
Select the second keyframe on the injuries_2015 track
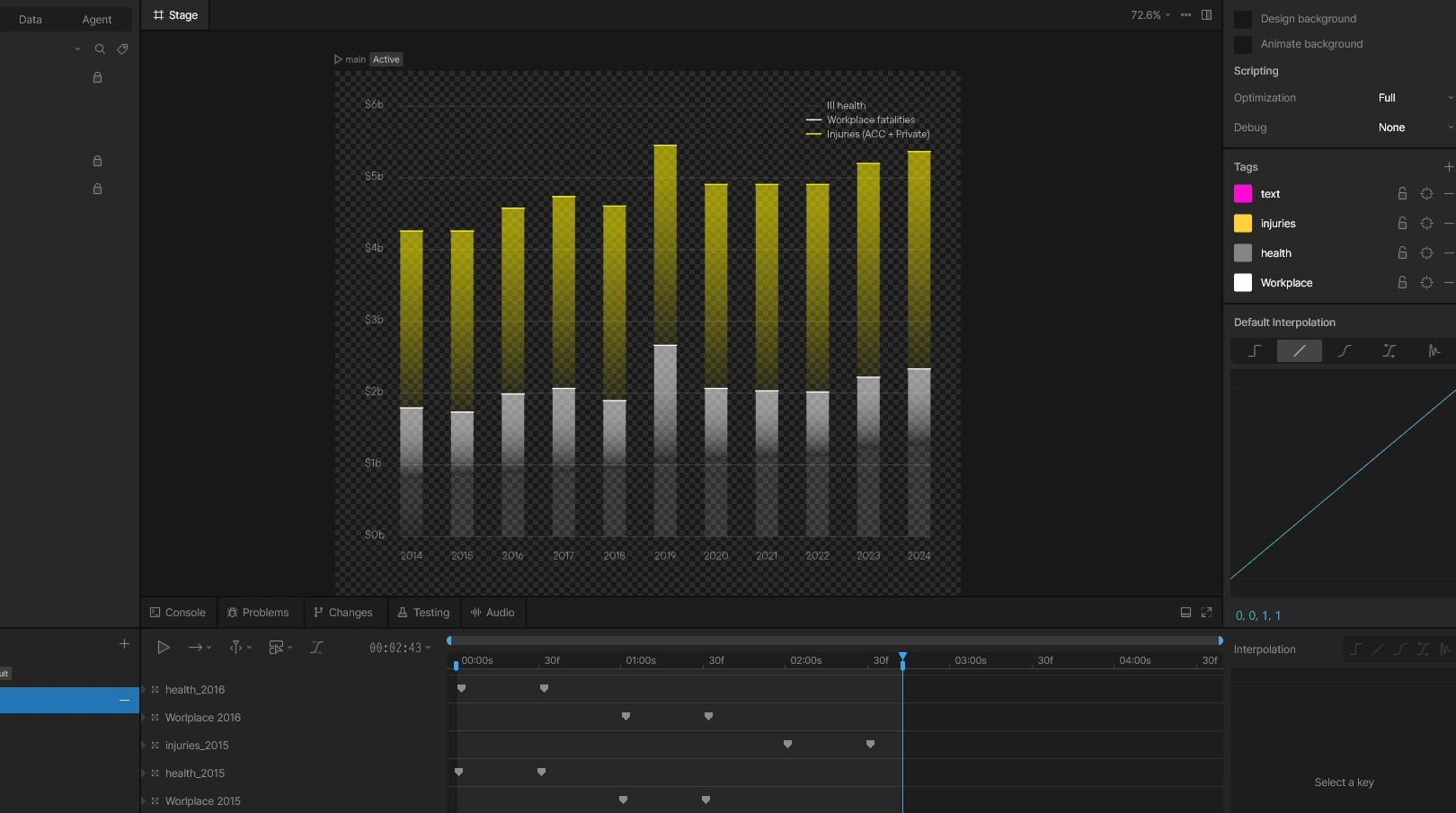point(870,745)
